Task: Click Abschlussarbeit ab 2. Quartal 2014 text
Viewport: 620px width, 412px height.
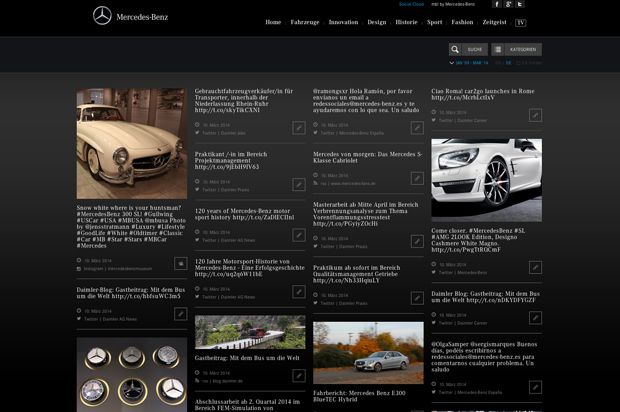Action: [x=248, y=405]
